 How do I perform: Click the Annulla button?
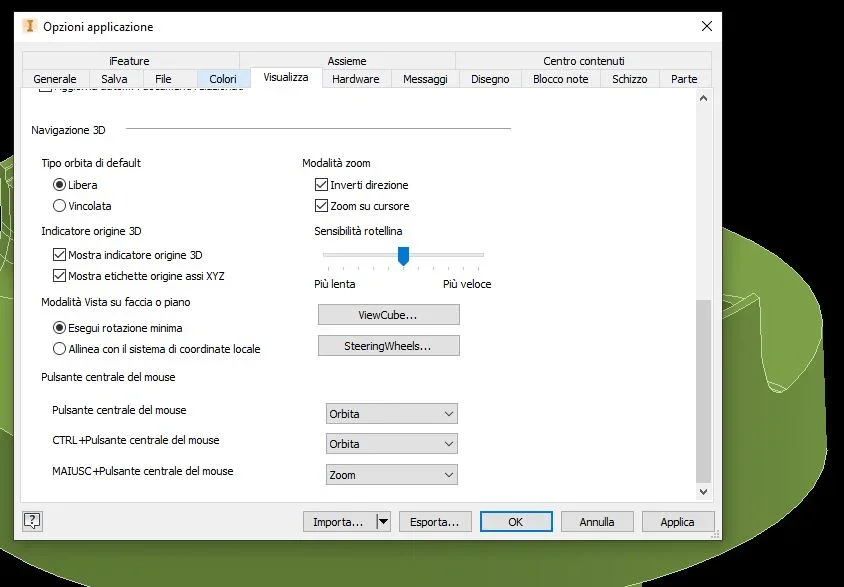click(597, 522)
